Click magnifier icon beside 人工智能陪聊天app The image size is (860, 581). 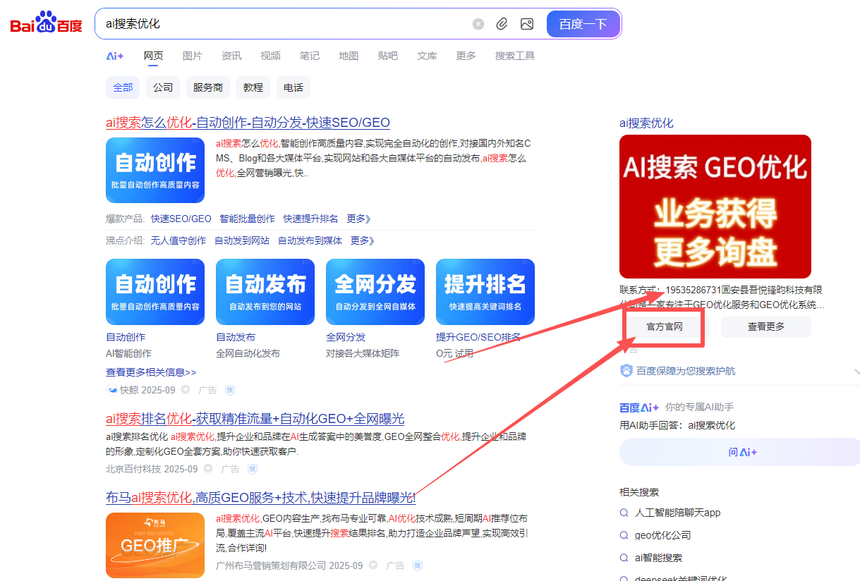[625, 512]
